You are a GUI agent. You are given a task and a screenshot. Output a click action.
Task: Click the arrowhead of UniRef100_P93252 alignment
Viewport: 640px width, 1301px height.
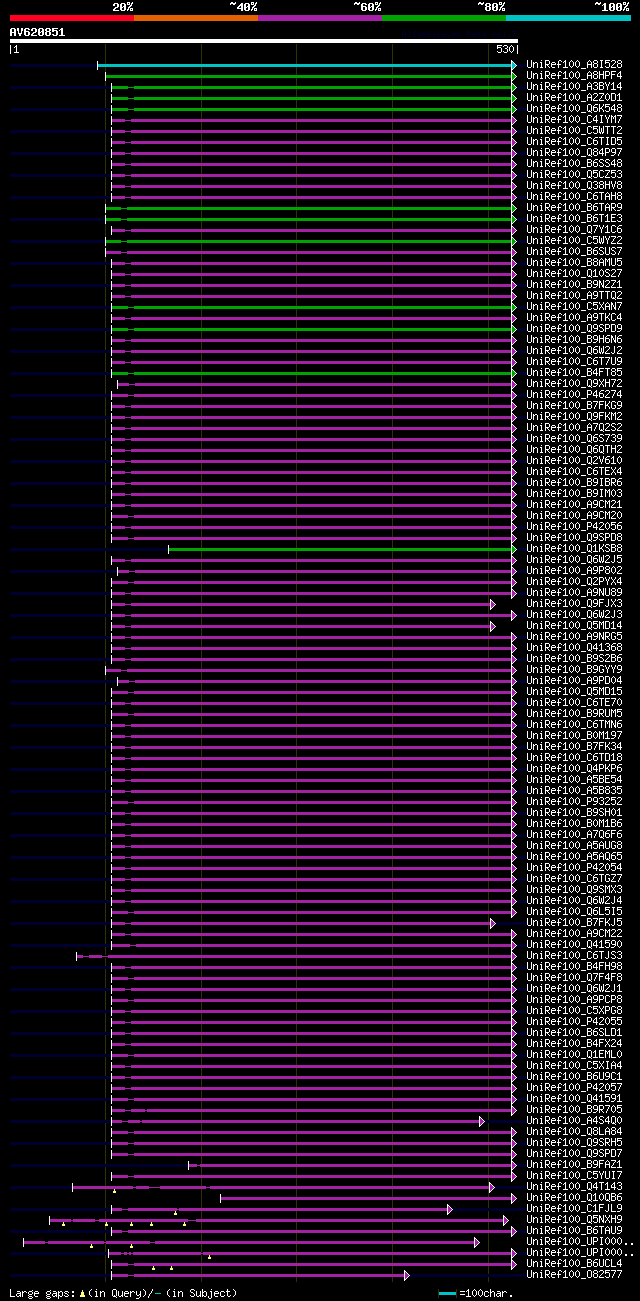pos(514,801)
